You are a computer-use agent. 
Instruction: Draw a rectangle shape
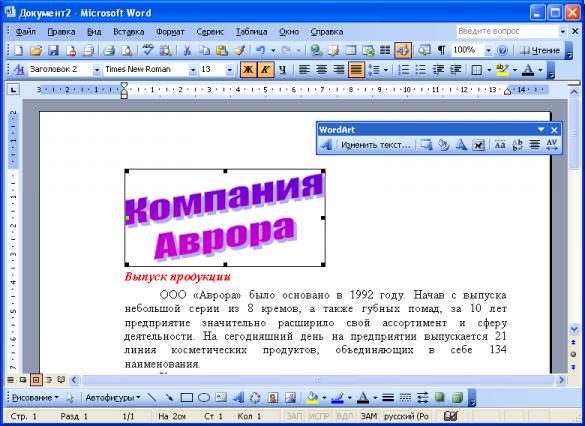click(187, 398)
